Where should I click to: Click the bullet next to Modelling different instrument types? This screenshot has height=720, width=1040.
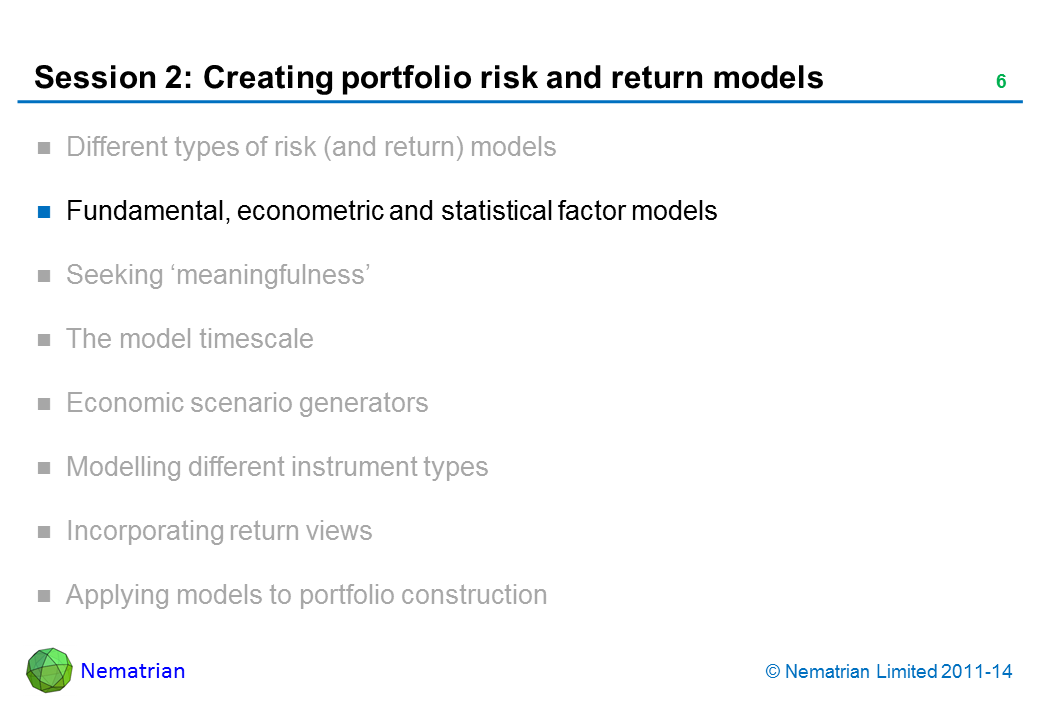(44, 468)
